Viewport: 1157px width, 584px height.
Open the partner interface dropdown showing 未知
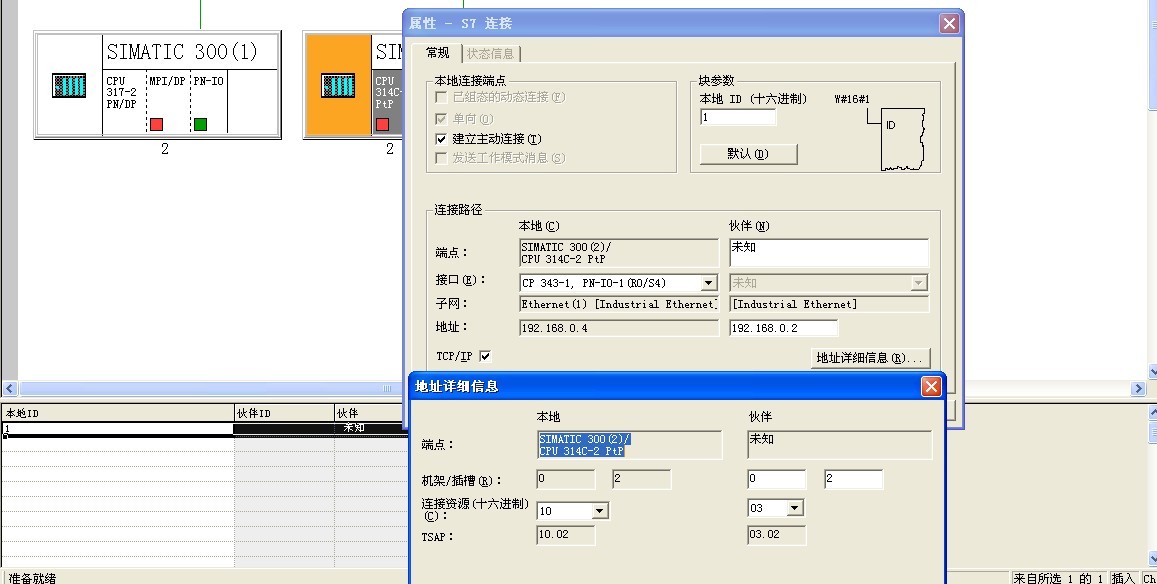pos(919,283)
